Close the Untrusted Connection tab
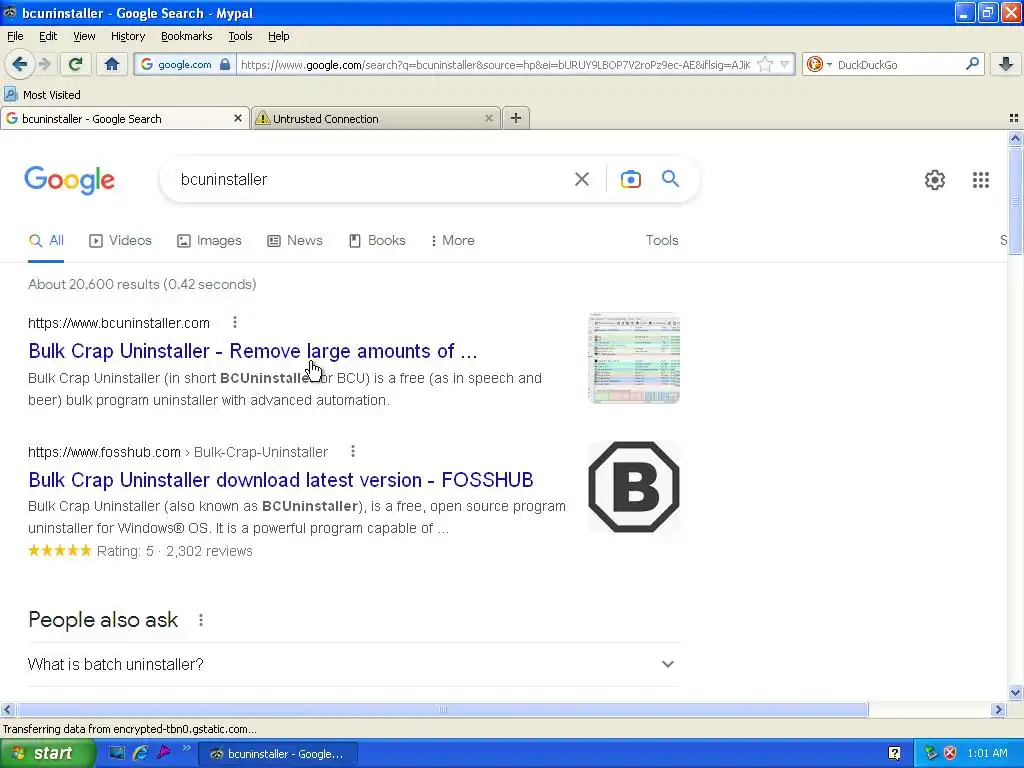1024x768 pixels. 488,118
